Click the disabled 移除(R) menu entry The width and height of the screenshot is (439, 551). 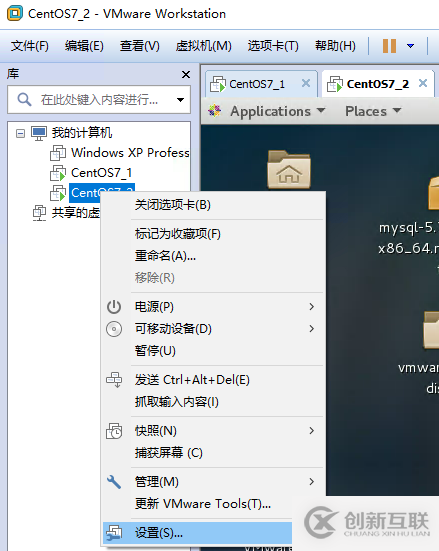coord(213,278)
